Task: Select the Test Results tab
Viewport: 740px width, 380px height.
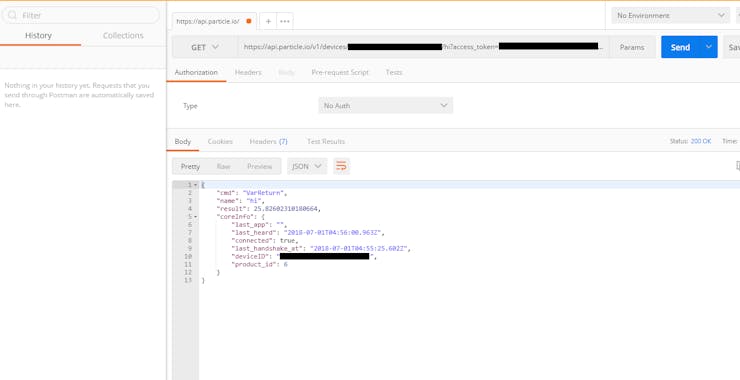Action: [x=326, y=141]
